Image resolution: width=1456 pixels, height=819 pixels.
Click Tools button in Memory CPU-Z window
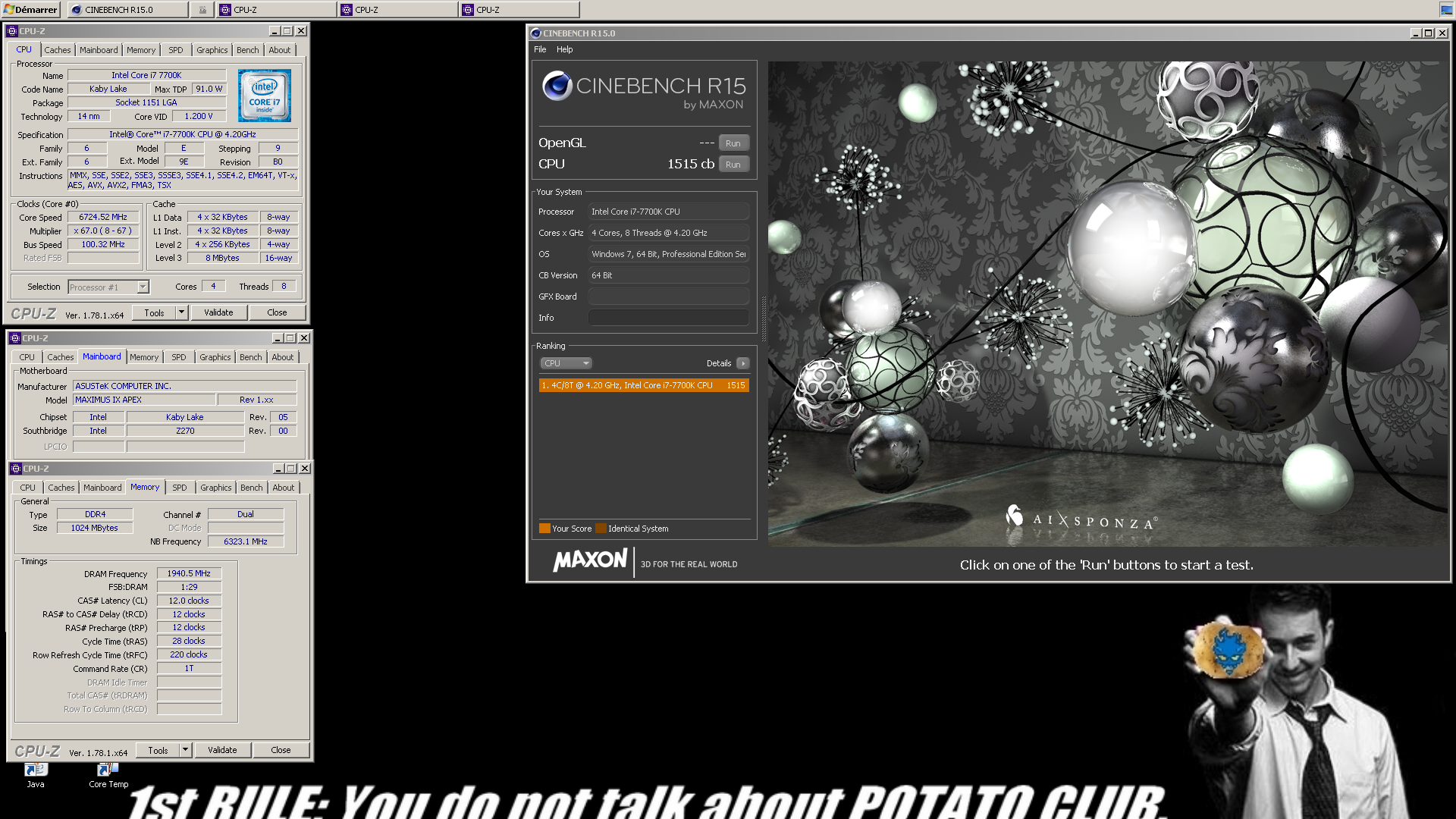click(158, 750)
